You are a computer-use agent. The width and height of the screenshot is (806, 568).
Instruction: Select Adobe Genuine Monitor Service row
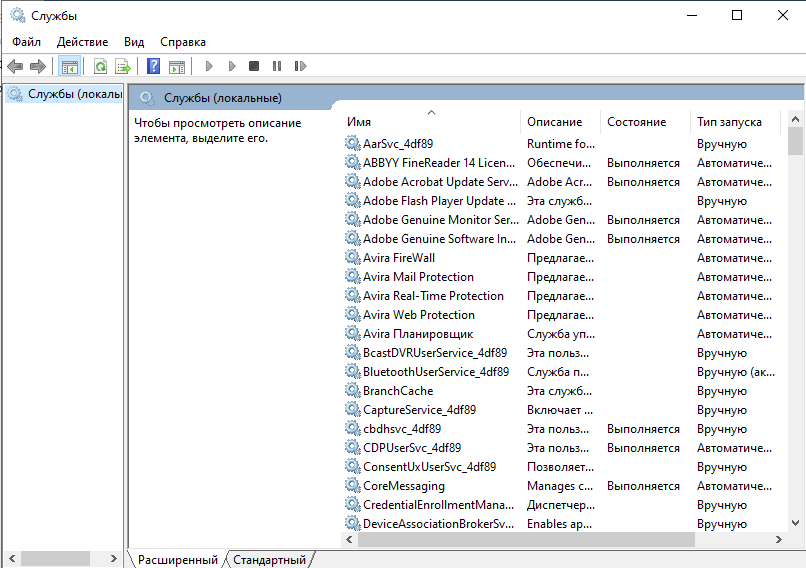(560, 220)
